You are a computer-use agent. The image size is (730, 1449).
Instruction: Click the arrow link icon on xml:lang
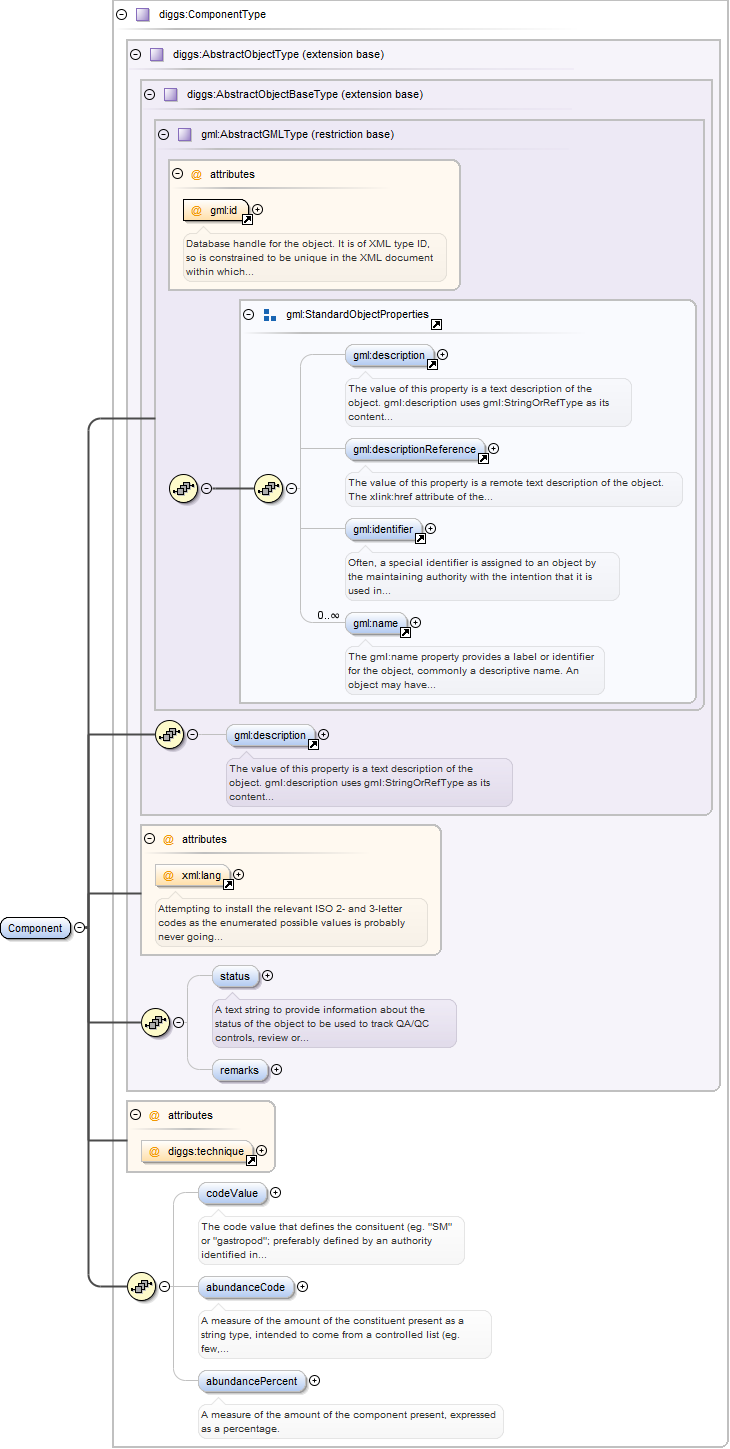(228, 884)
